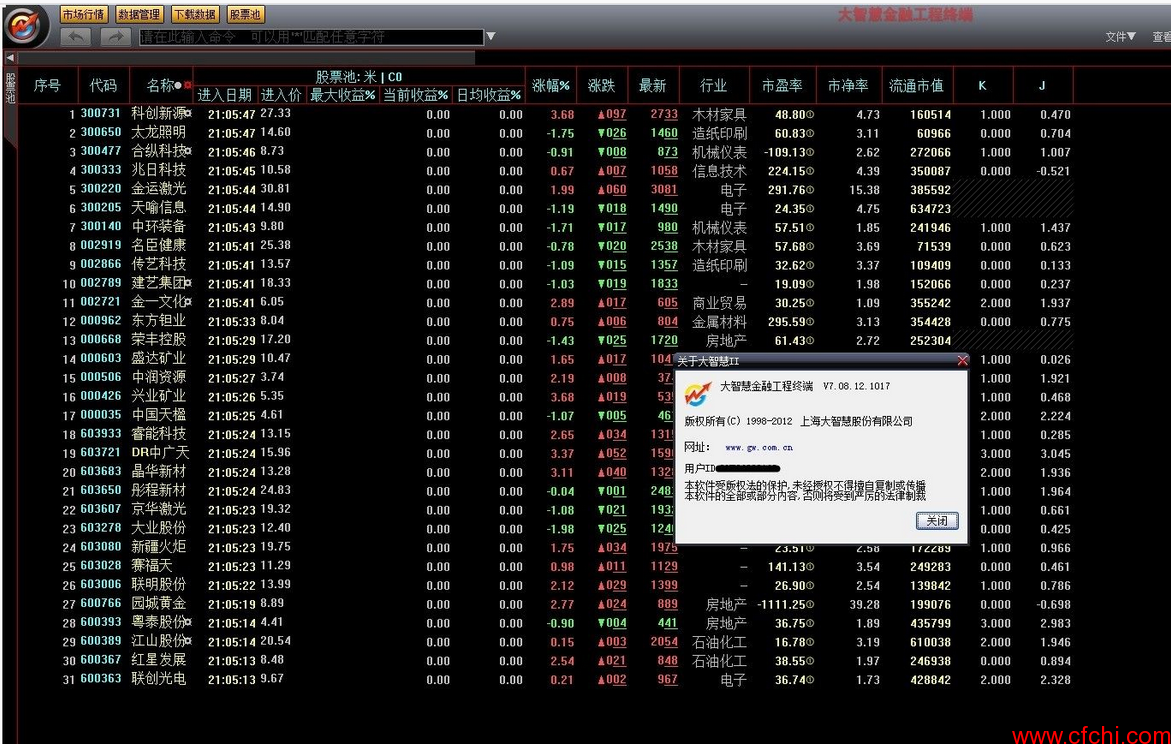Sort by 市盈率 column header

click(x=782, y=85)
